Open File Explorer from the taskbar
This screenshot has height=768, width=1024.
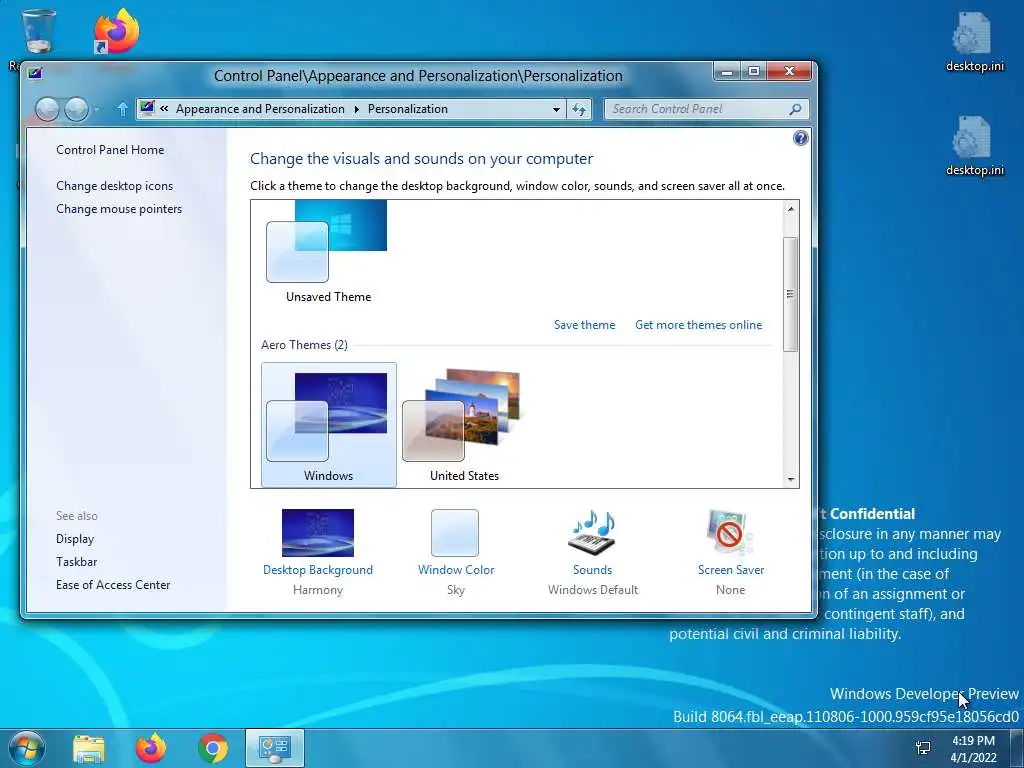[89, 748]
